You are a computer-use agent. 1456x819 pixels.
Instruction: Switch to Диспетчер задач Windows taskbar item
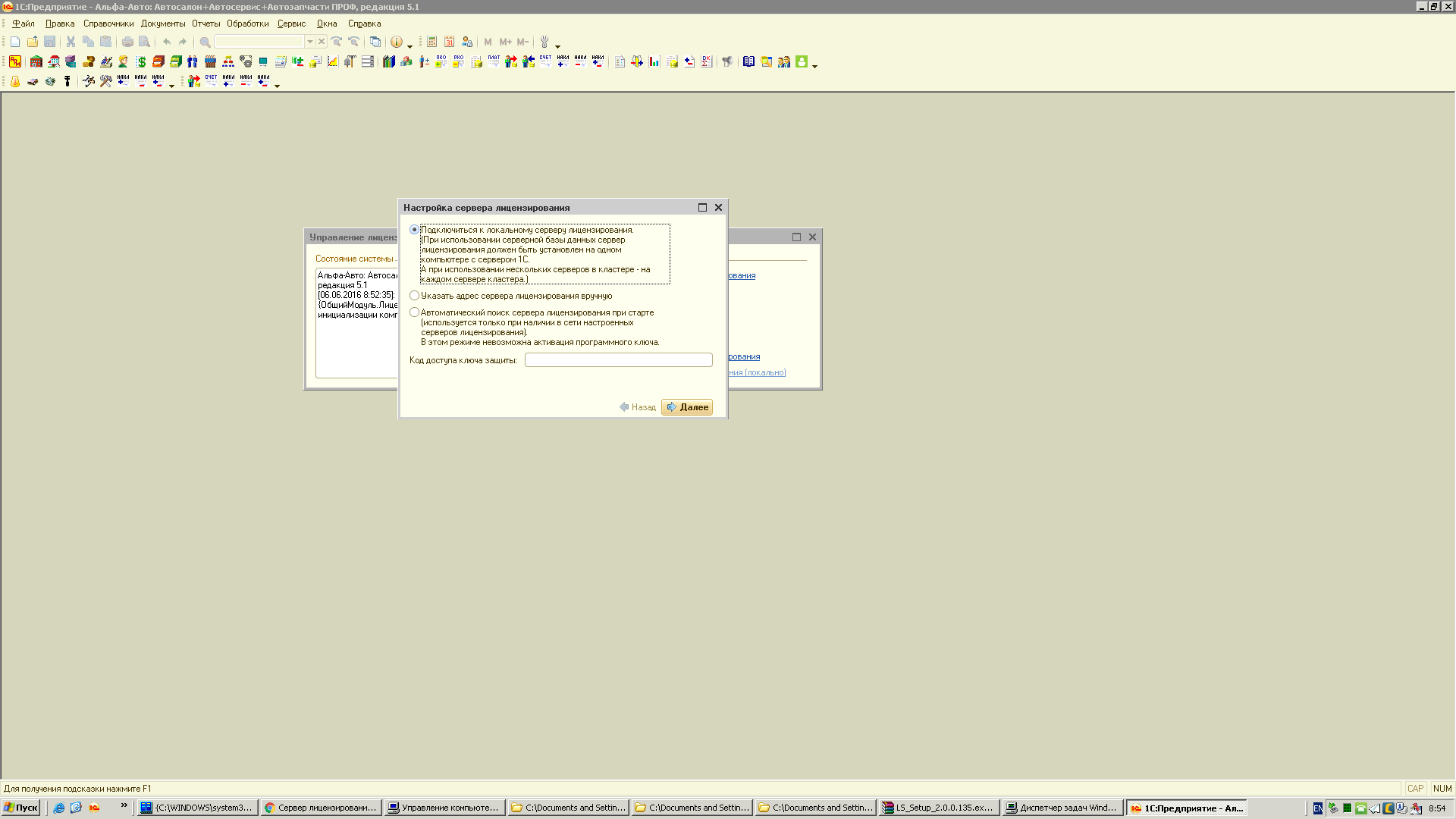[x=1062, y=808]
